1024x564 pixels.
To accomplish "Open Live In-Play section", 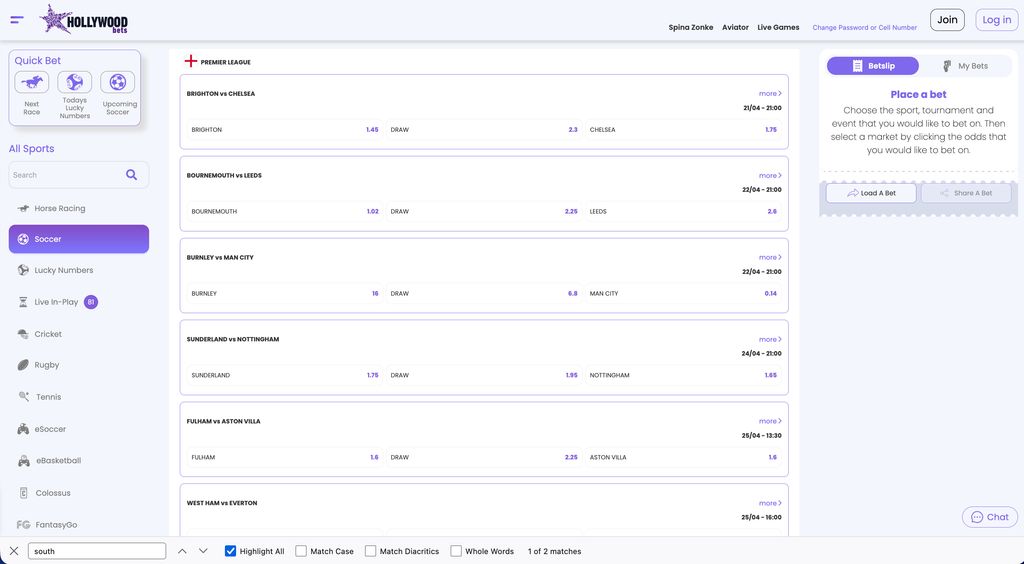I will click(x=78, y=302).
